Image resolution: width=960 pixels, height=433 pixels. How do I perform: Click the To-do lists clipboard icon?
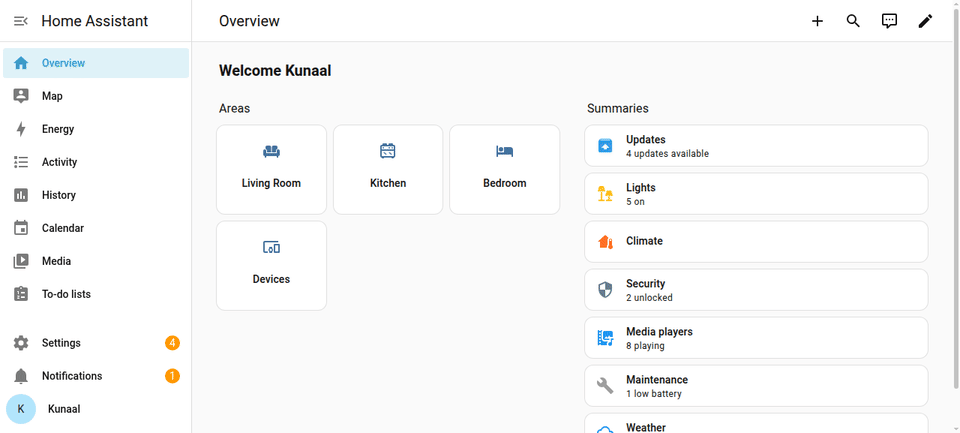coord(21,294)
